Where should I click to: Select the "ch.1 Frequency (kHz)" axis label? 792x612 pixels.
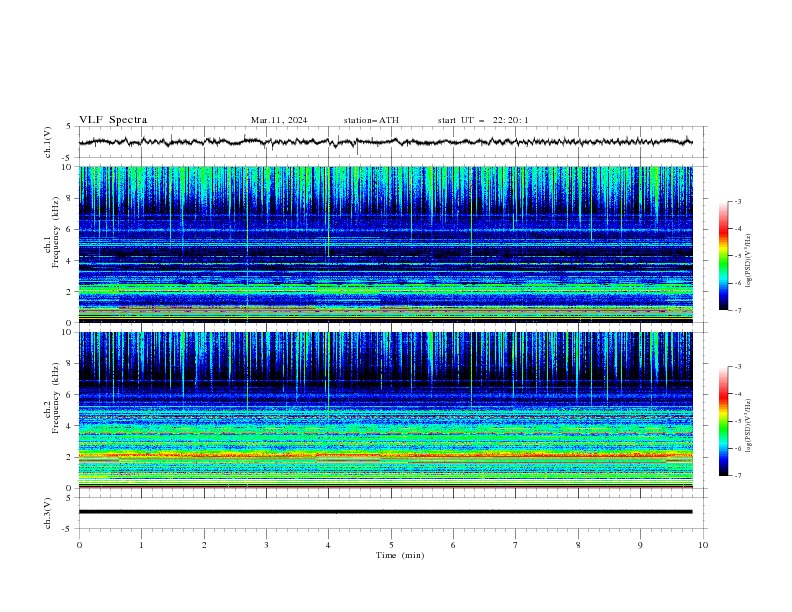coord(52,232)
